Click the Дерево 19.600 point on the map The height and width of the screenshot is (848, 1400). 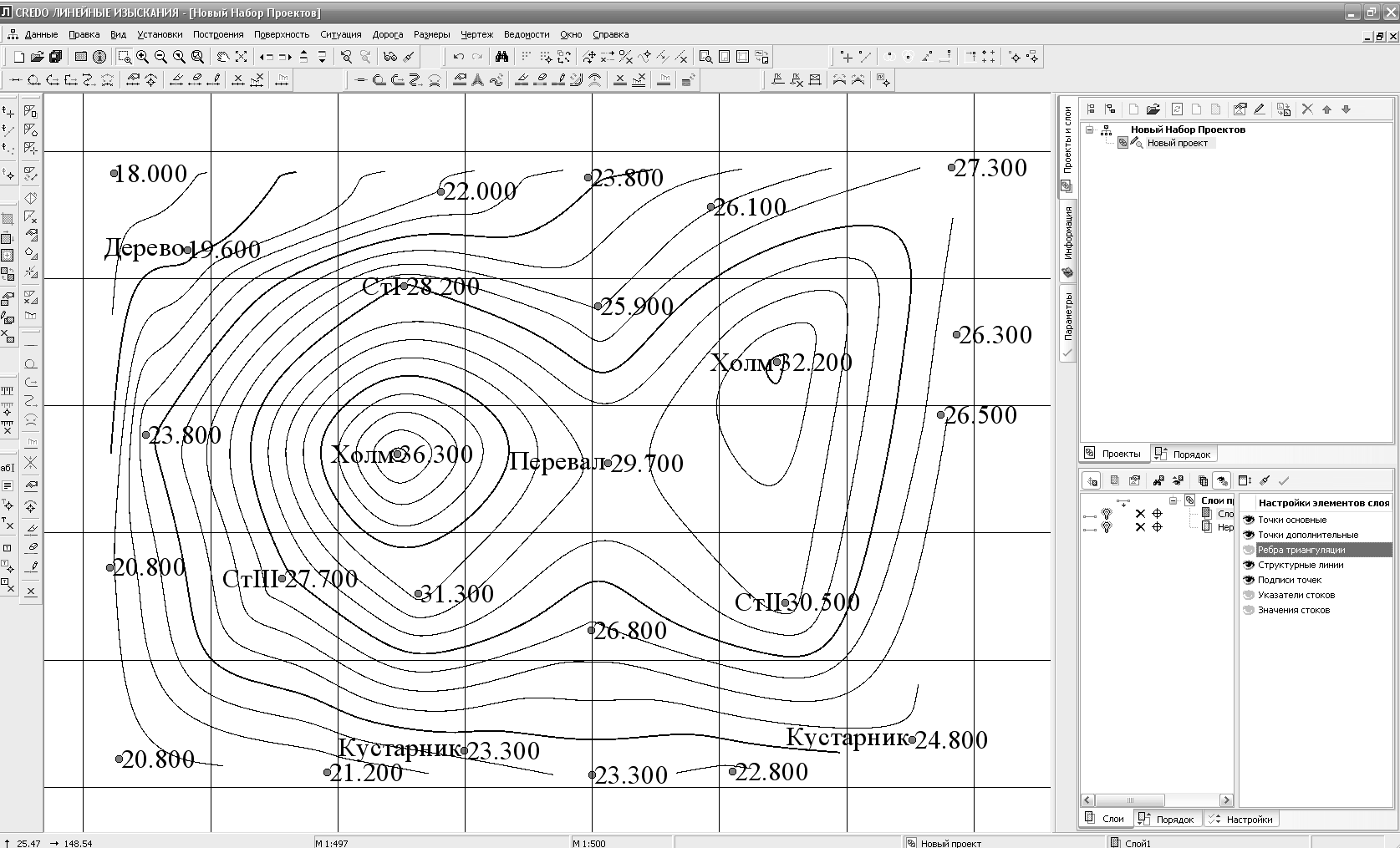point(188,249)
